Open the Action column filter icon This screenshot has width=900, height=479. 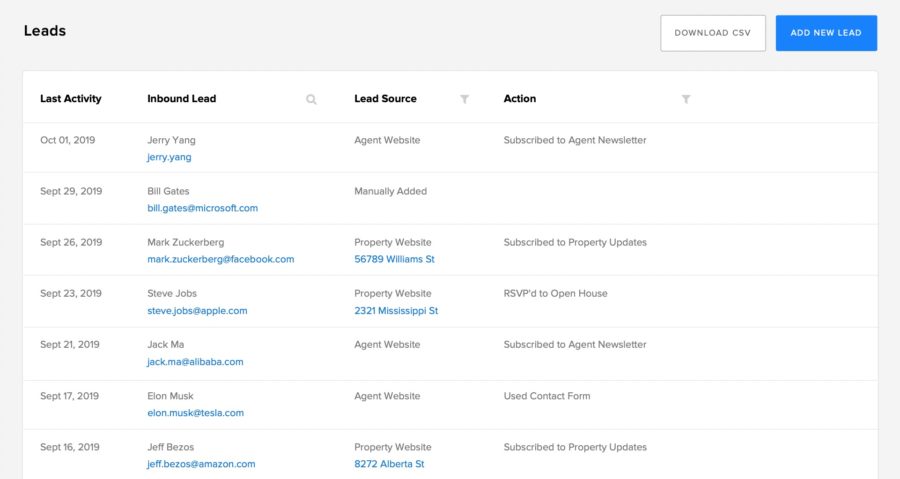click(x=686, y=99)
